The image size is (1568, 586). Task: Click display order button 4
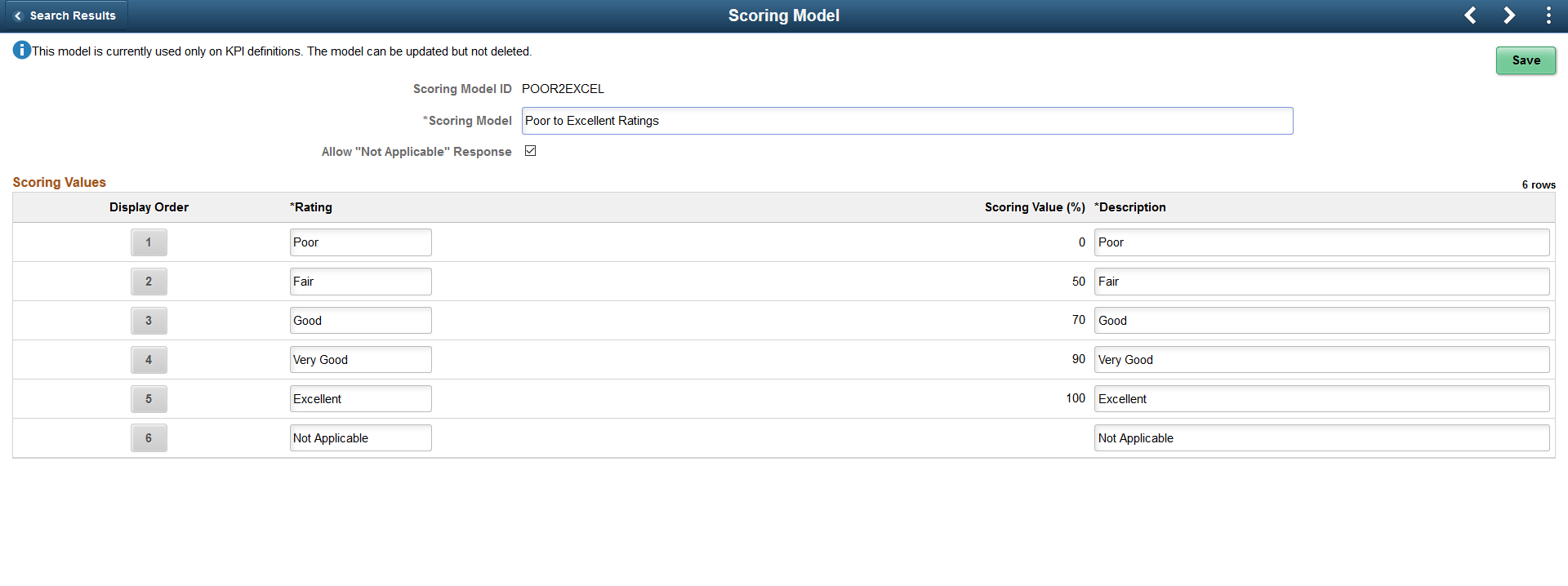click(149, 360)
